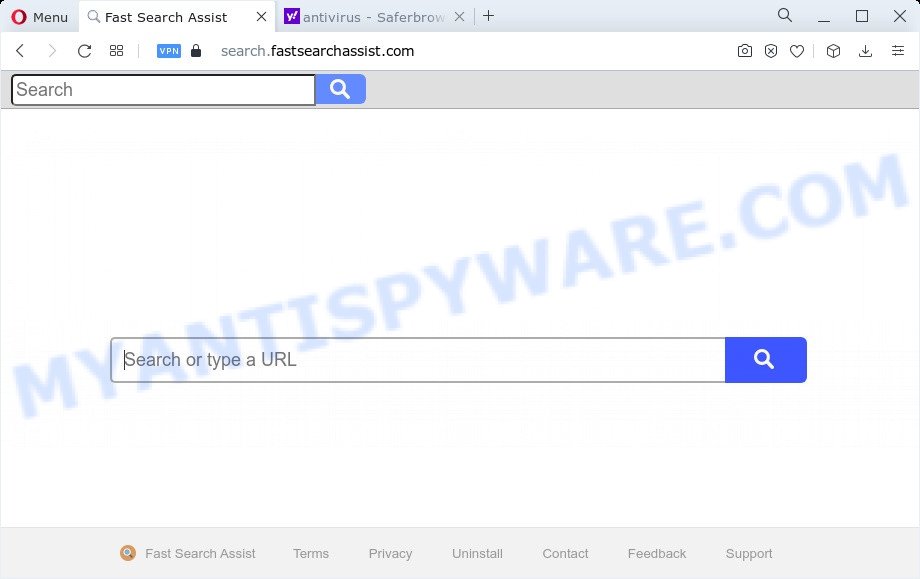Close the antivirus Saferbrowser tab
The height and width of the screenshot is (579, 920).
point(459,16)
